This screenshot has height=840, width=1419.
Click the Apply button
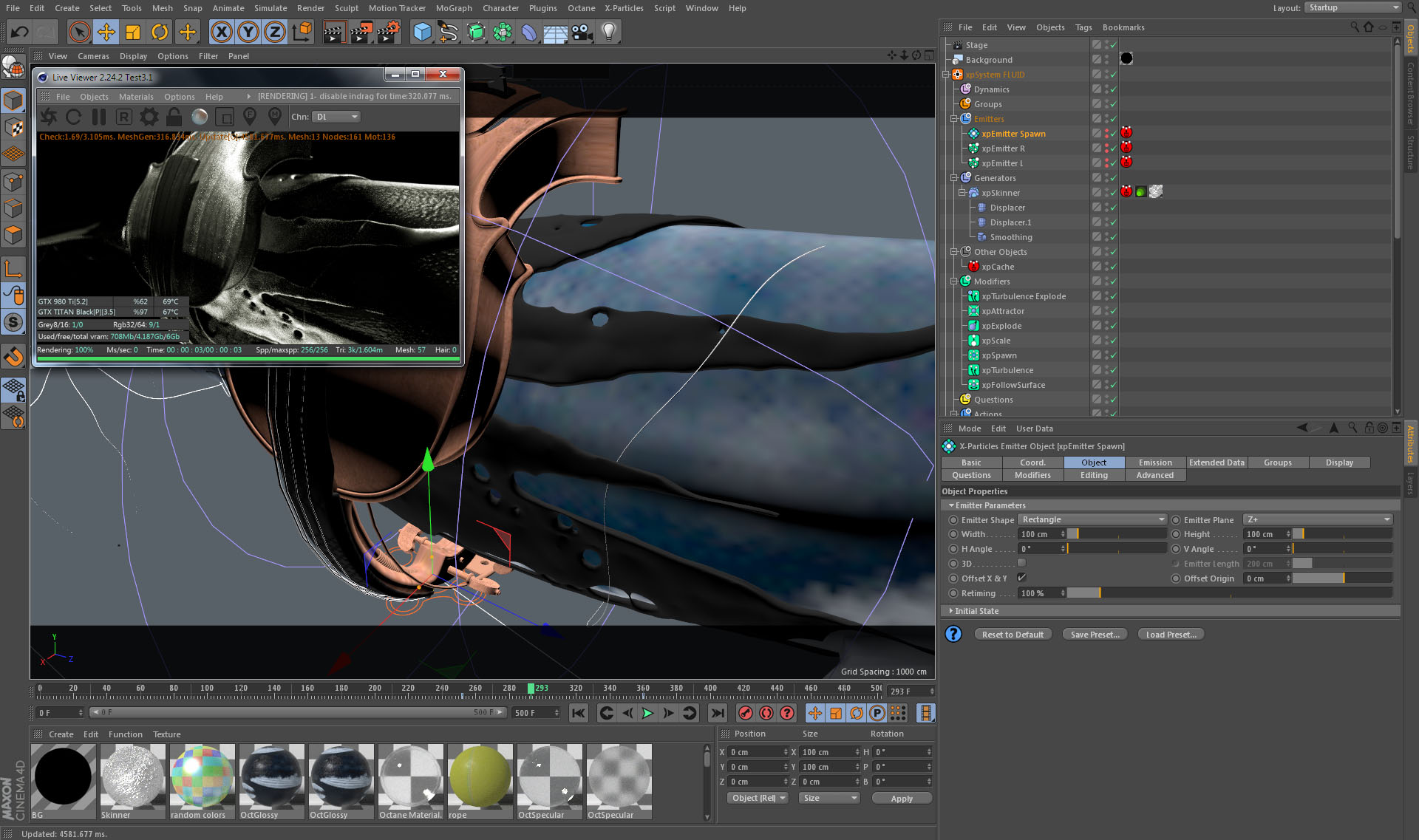pos(902,799)
